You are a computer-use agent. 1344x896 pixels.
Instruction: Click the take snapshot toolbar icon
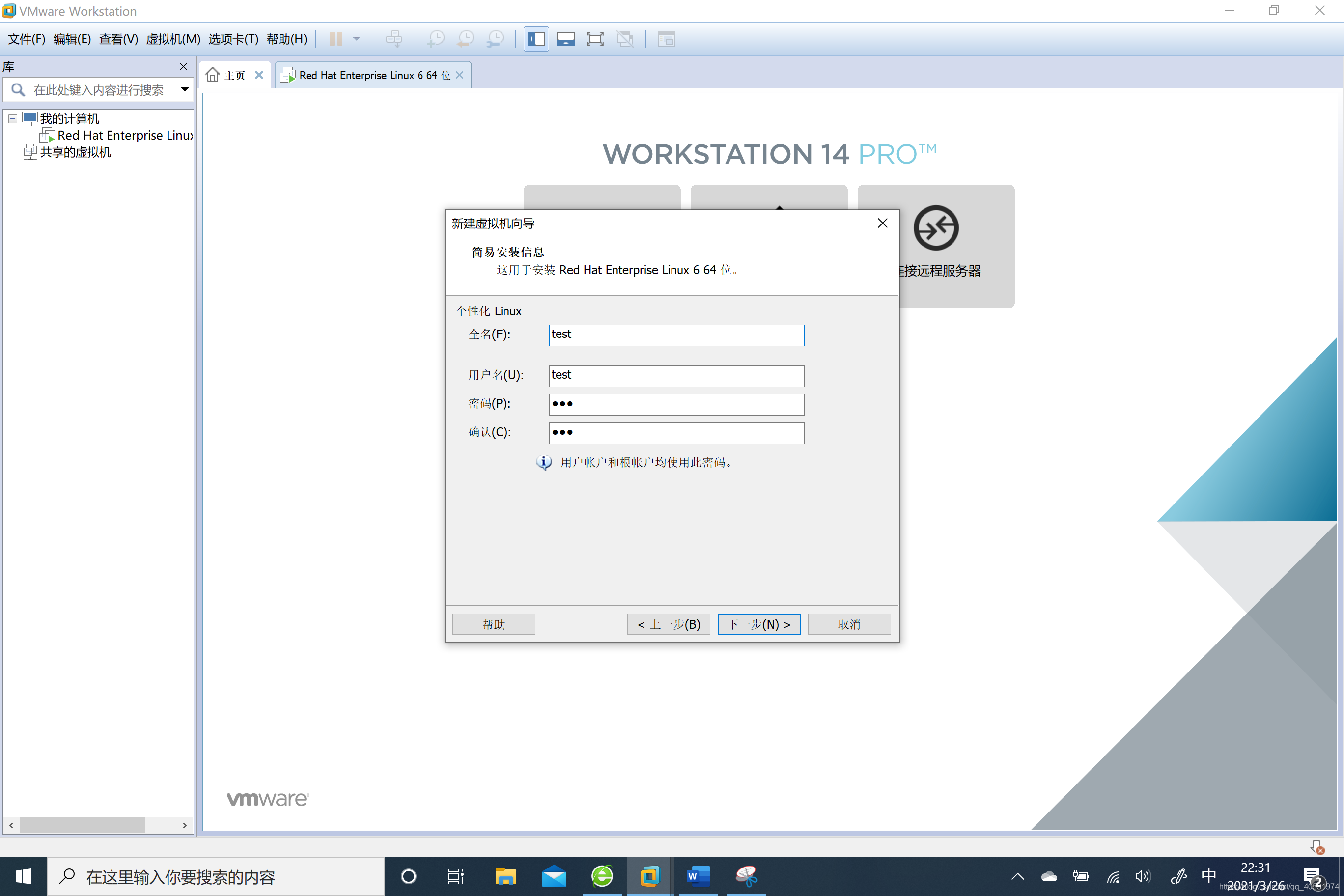[x=436, y=39]
